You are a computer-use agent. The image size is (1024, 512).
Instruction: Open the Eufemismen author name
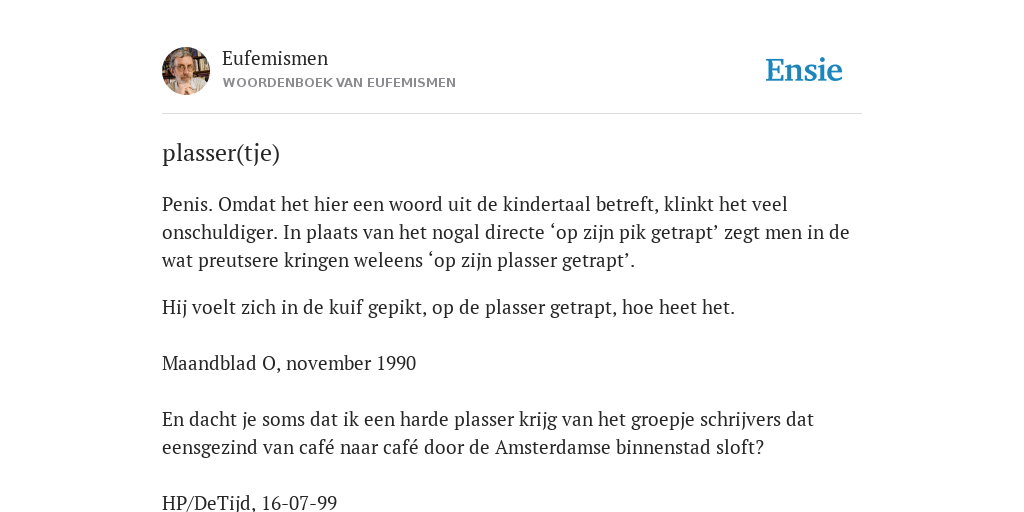pos(275,58)
